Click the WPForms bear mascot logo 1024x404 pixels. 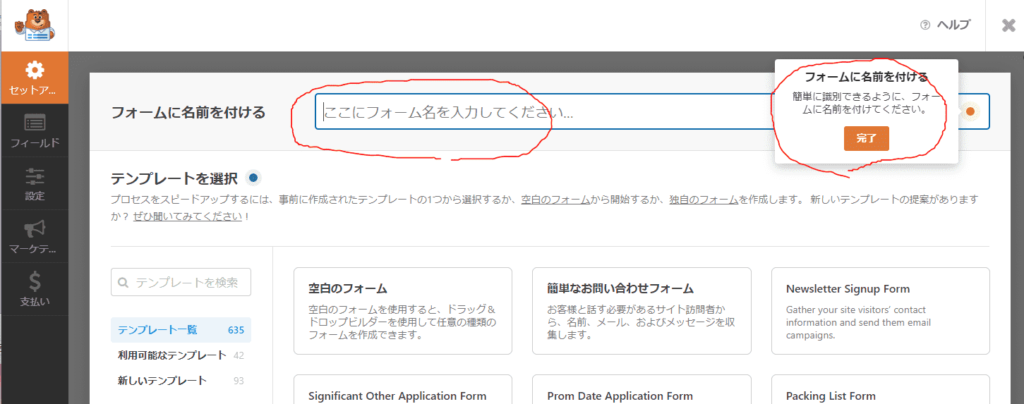(x=35, y=25)
